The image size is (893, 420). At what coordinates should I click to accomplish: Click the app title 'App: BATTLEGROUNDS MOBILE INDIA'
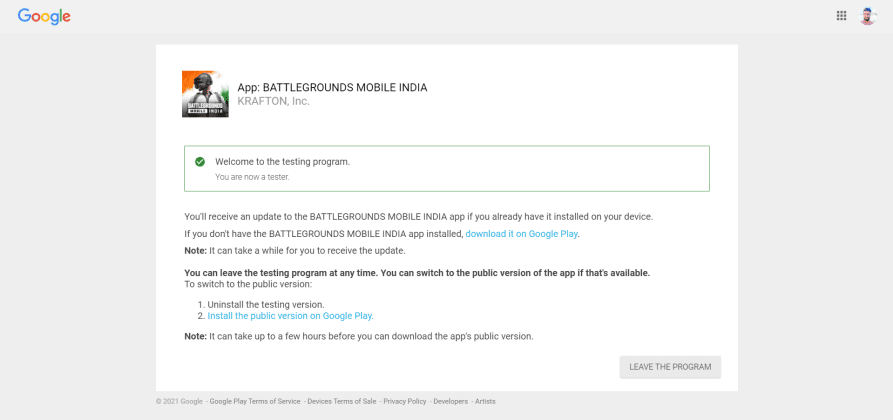click(332, 88)
